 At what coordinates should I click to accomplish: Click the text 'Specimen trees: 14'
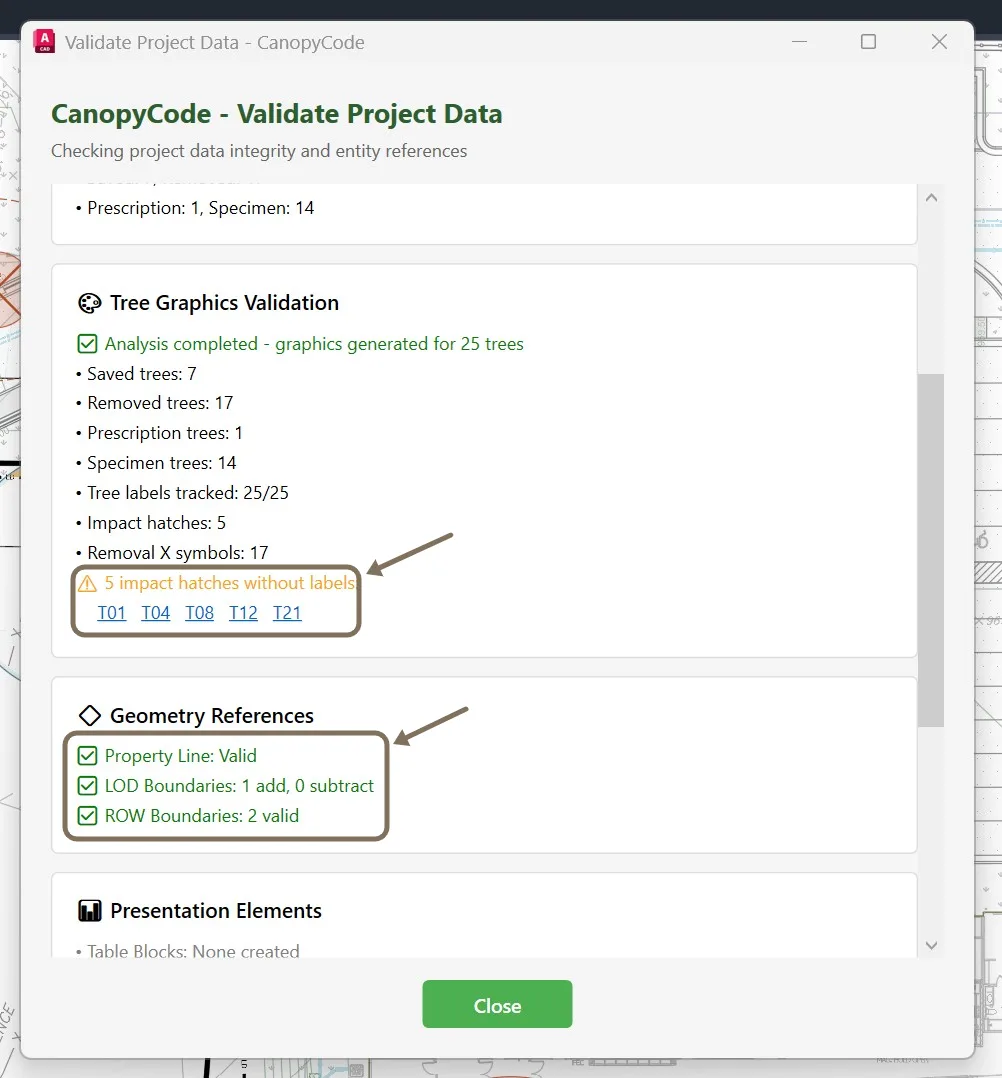tap(162, 463)
